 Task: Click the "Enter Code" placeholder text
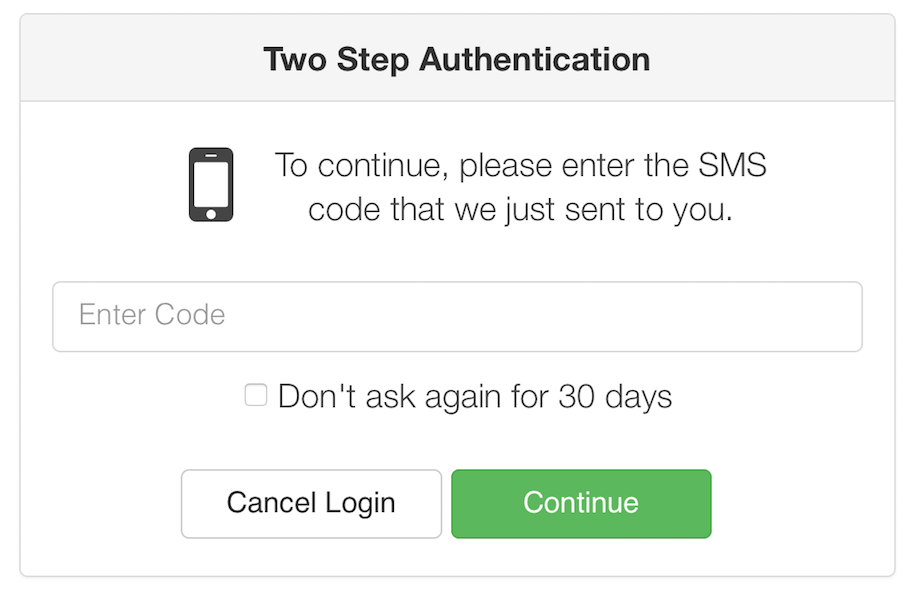[152, 315]
